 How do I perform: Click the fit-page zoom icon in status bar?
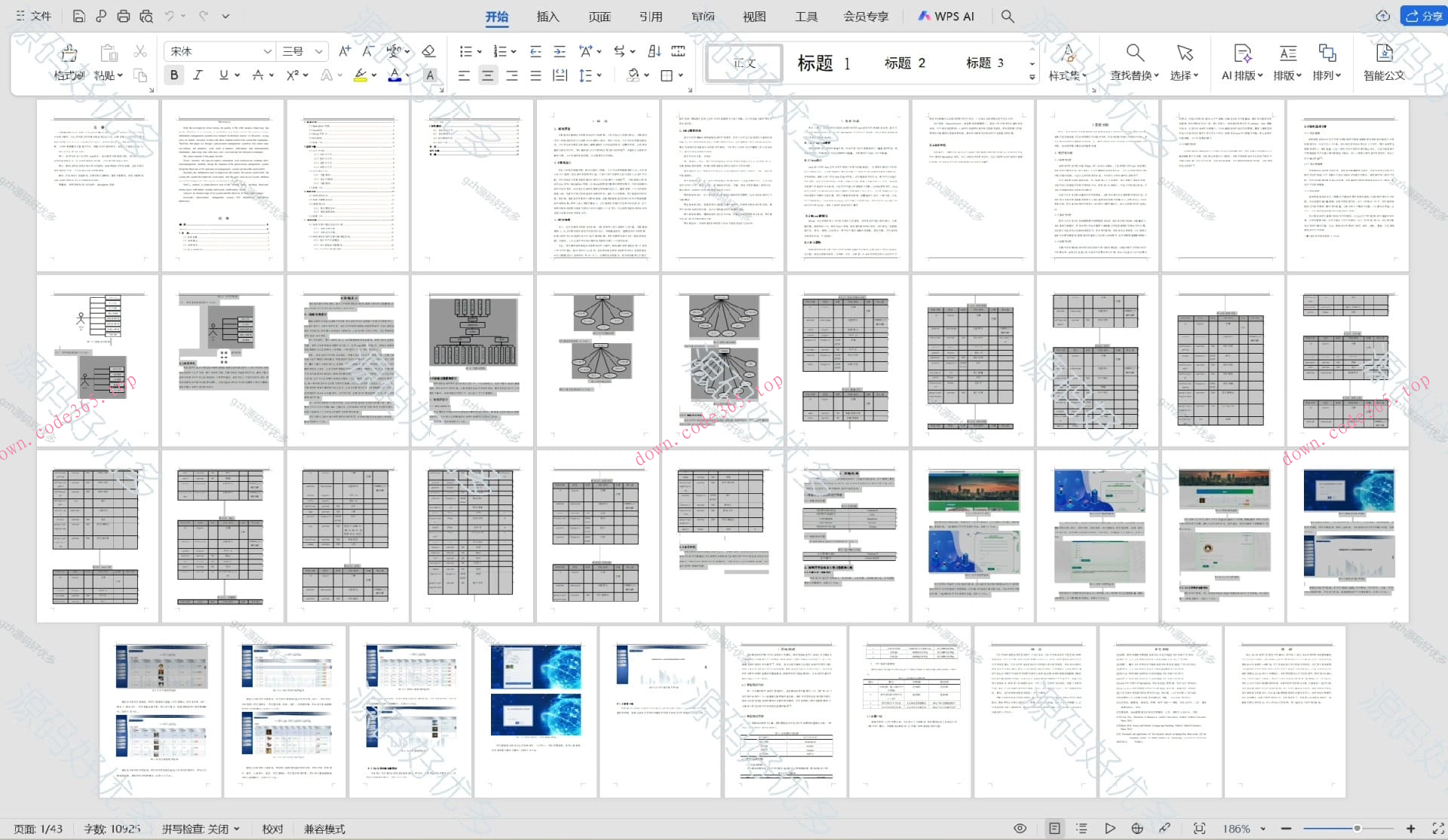1199,828
